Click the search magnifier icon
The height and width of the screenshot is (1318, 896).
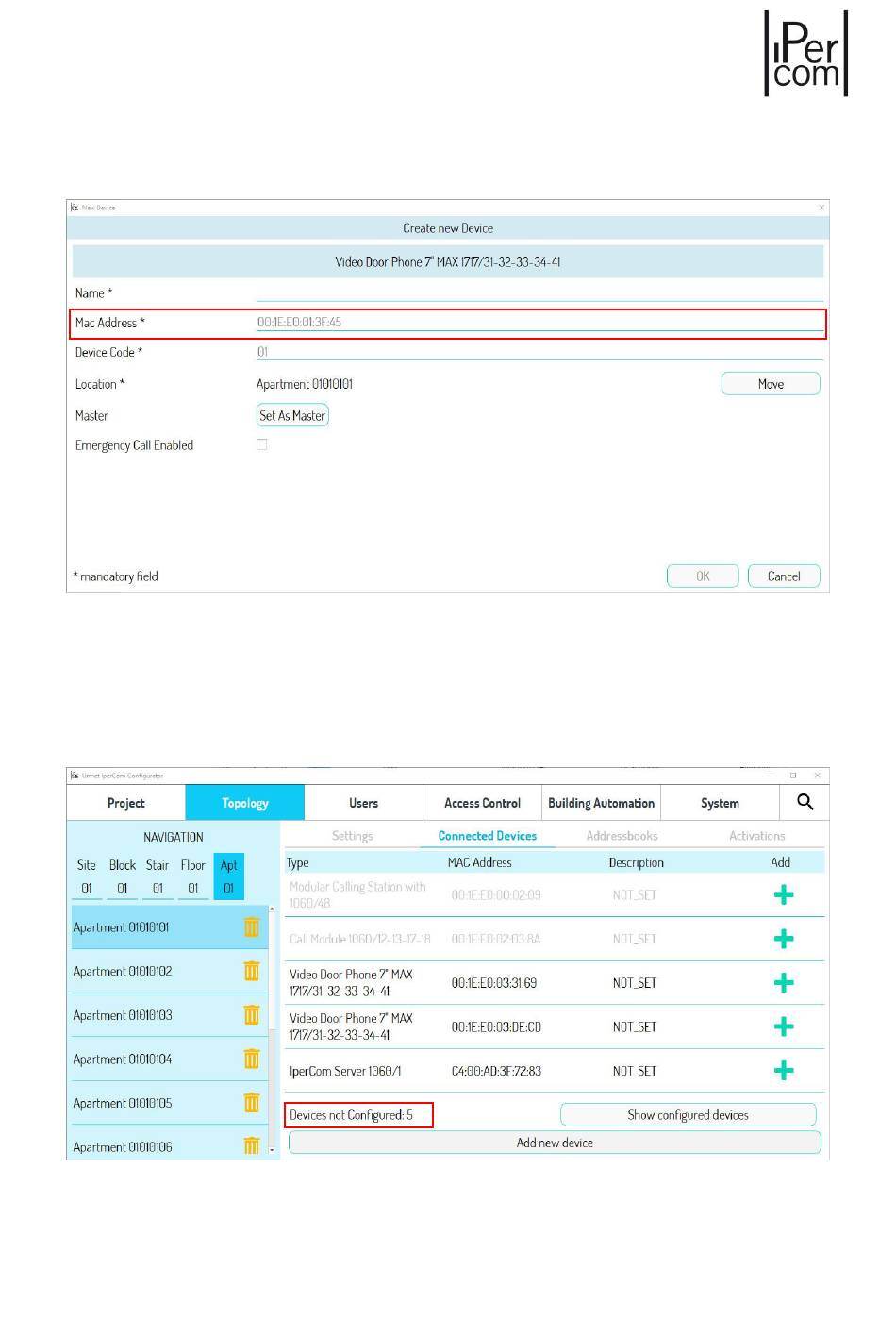pyautogui.click(x=805, y=802)
